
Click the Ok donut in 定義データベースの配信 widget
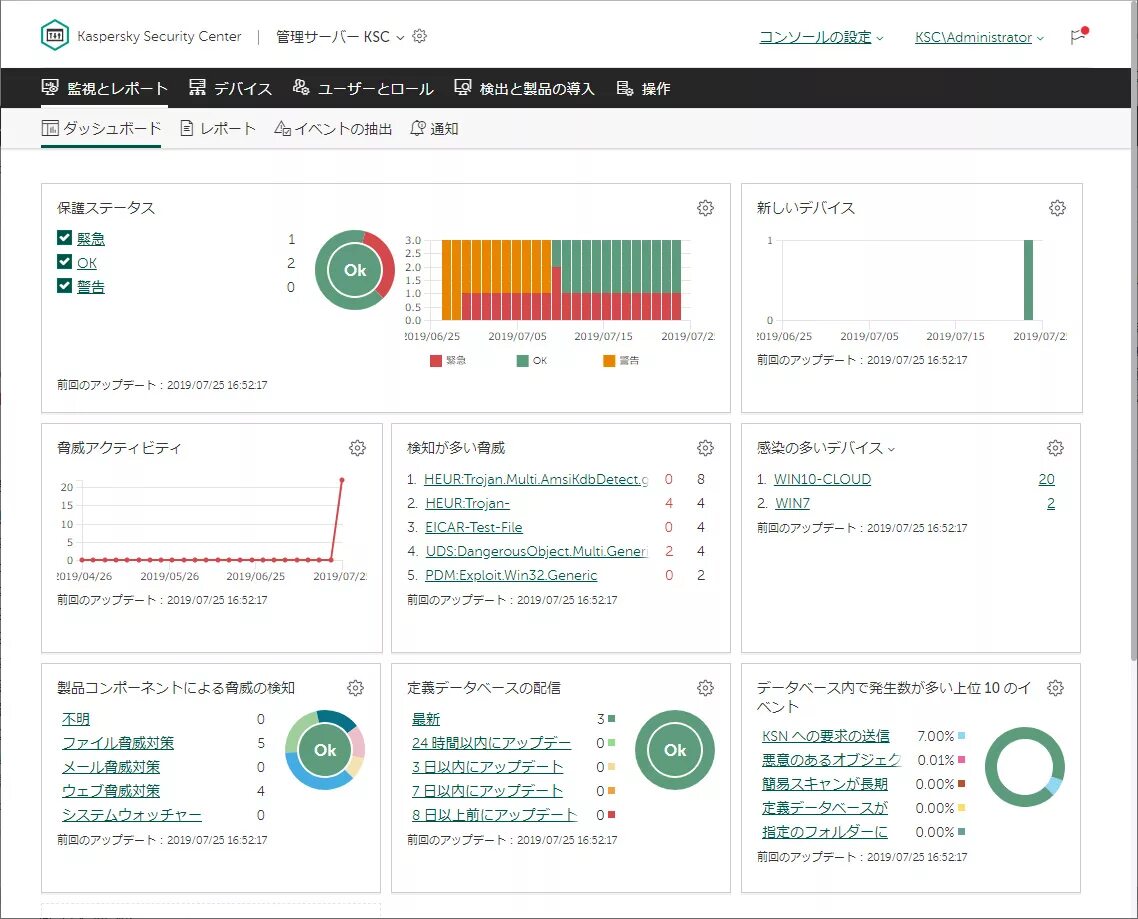point(675,750)
